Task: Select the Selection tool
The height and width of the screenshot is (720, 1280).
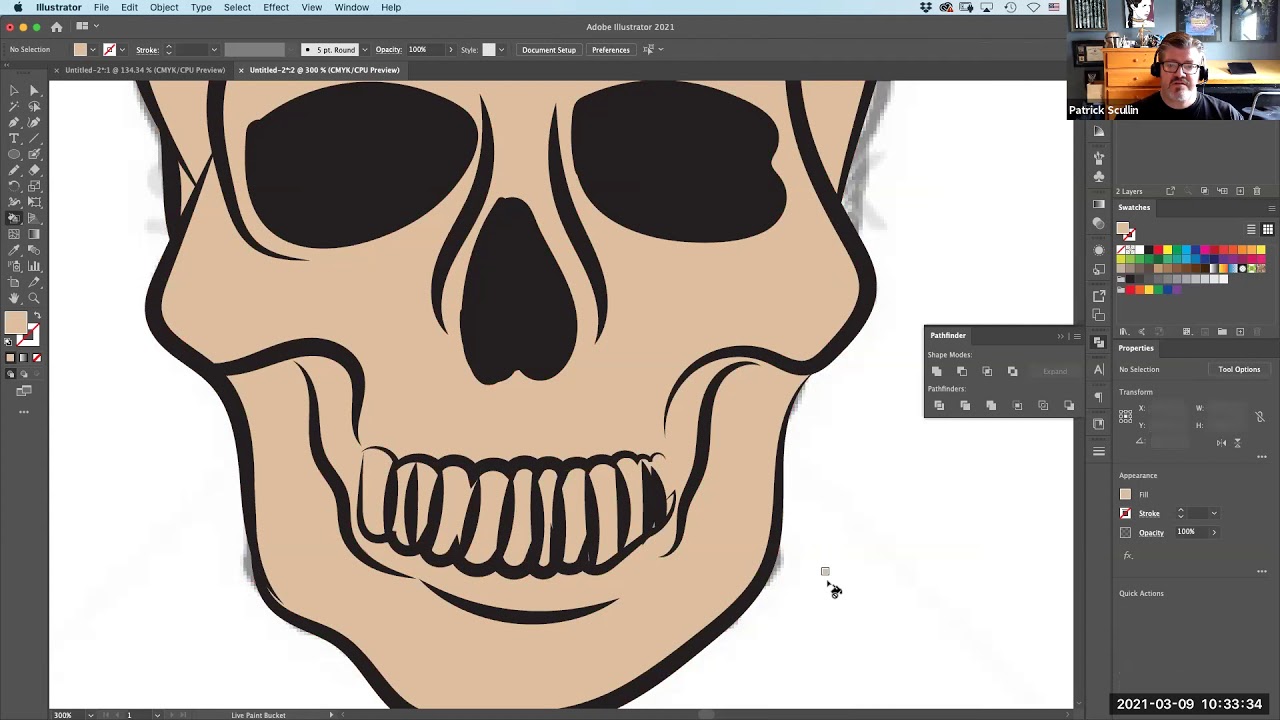Action: coord(14,90)
